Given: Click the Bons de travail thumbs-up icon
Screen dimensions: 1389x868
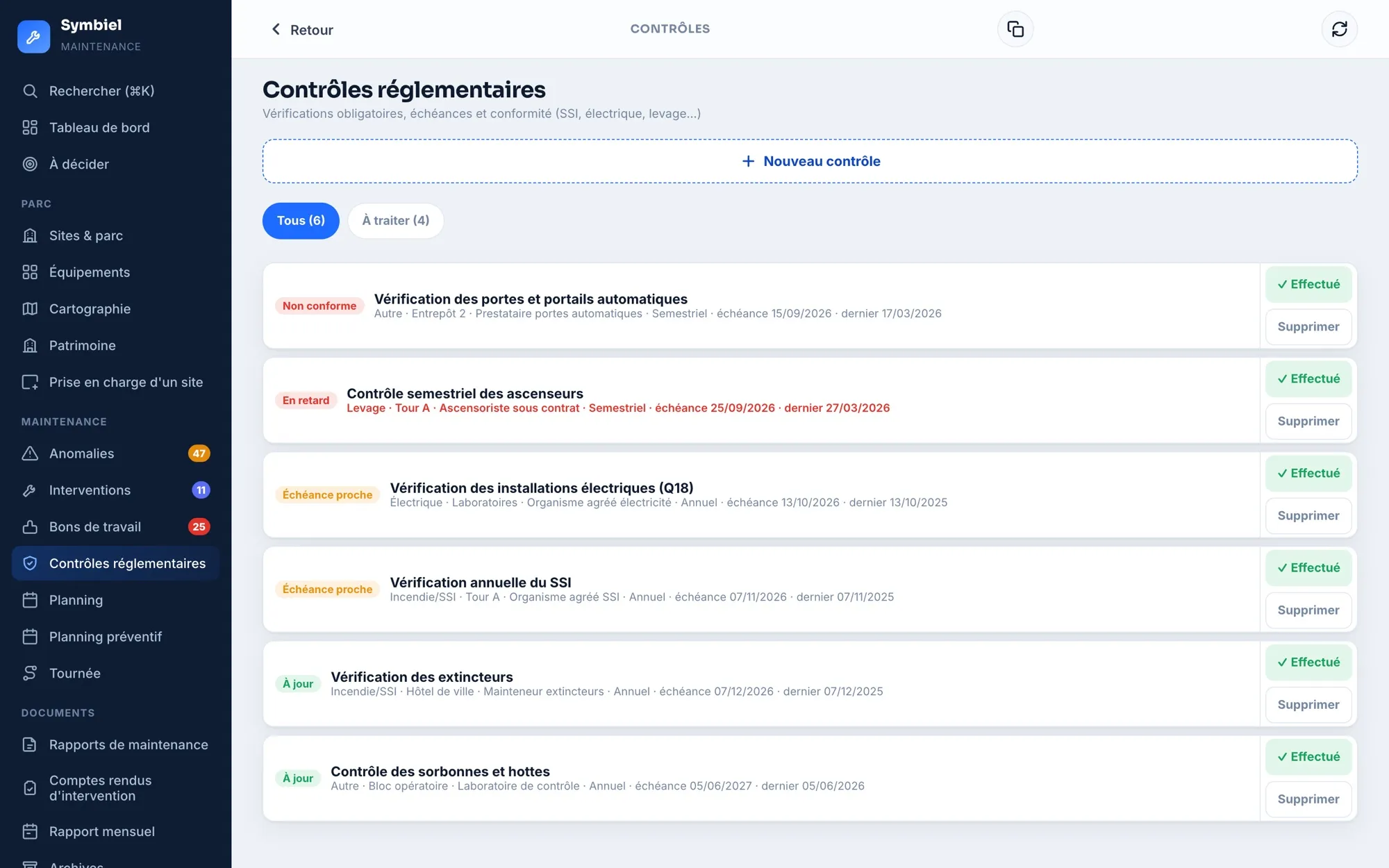Looking at the screenshot, I should click(x=30, y=527).
